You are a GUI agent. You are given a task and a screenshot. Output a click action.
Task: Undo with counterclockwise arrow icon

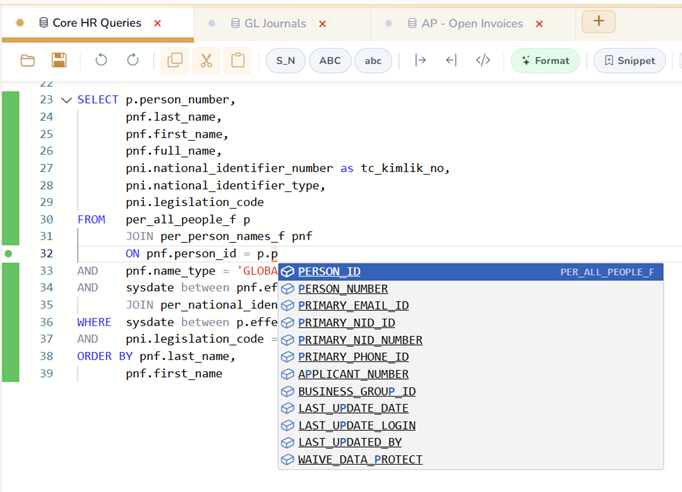pyautogui.click(x=101, y=60)
